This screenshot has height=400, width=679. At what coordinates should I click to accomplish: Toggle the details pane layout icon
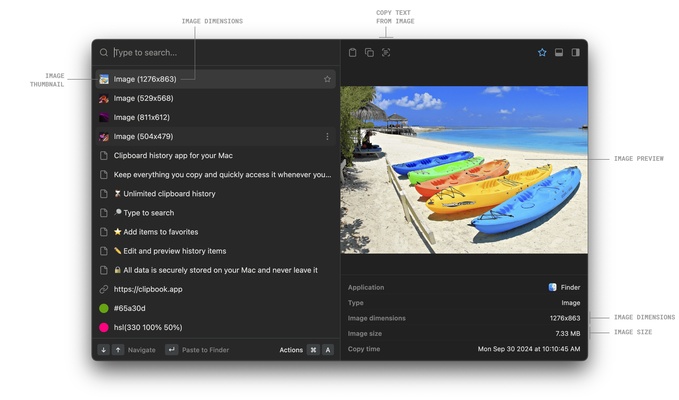559,52
